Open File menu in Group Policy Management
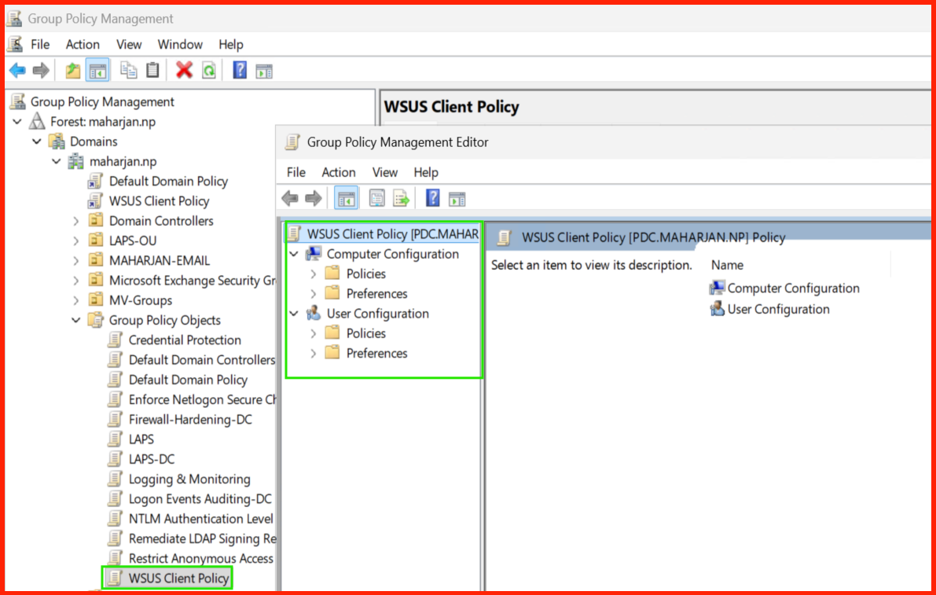The height and width of the screenshot is (595, 936). point(40,45)
